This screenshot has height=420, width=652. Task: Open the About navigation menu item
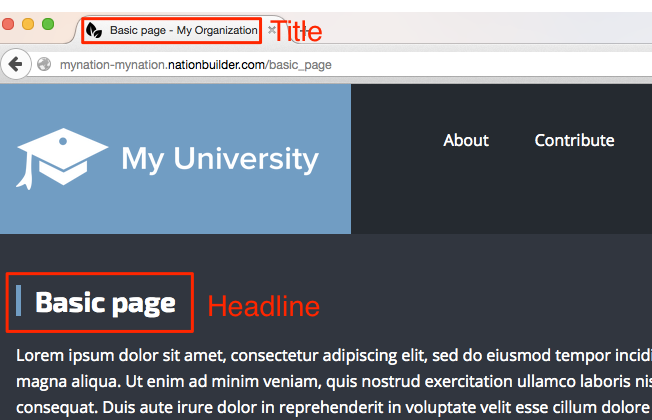[466, 140]
